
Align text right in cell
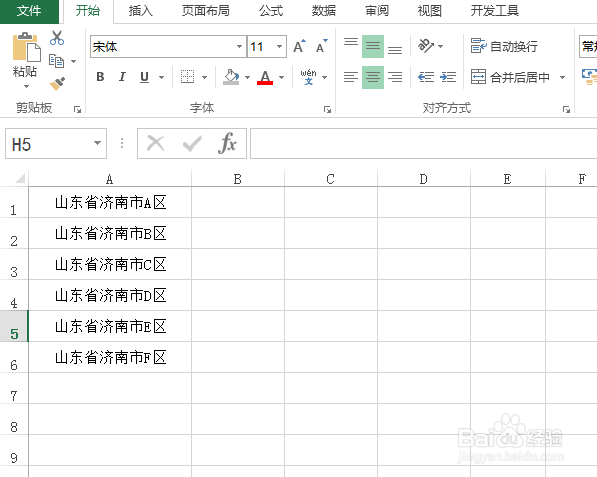(395, 77)
